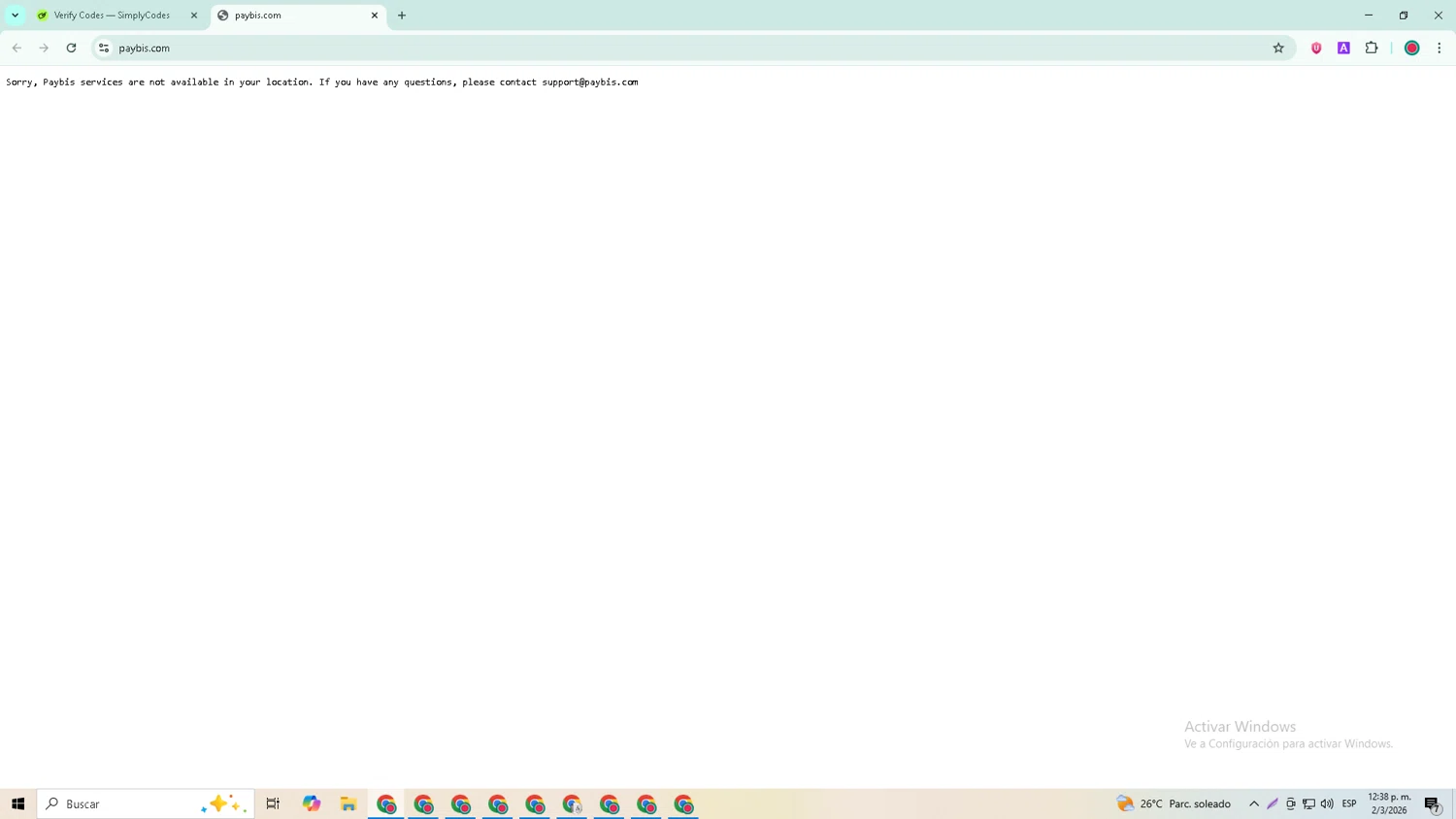Viewport: 1456px width, 819px height.
Task: Open the weather widget showing 26°C Parc. soleado
Action: 1174,803
